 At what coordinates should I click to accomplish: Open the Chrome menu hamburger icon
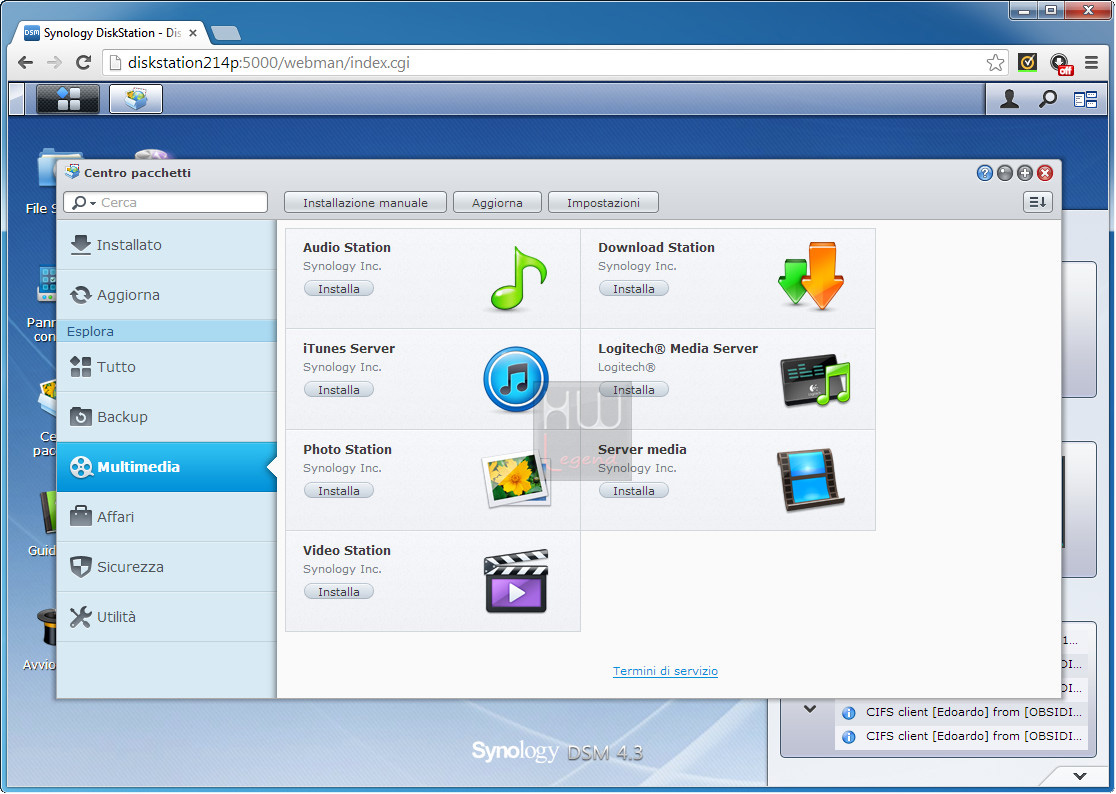tap(1091, 63)
